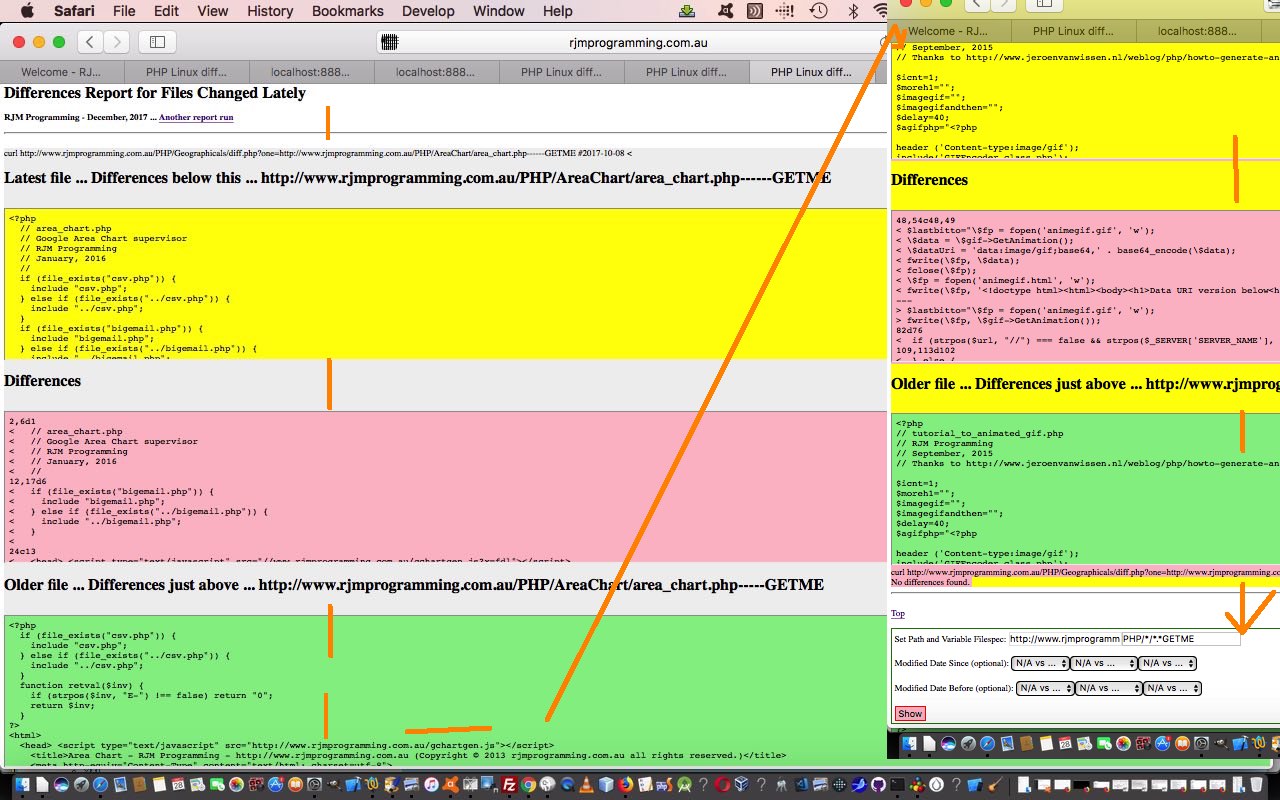Open the Window menu
This screenshot has height=800, width=1280.
click(498, 11)
